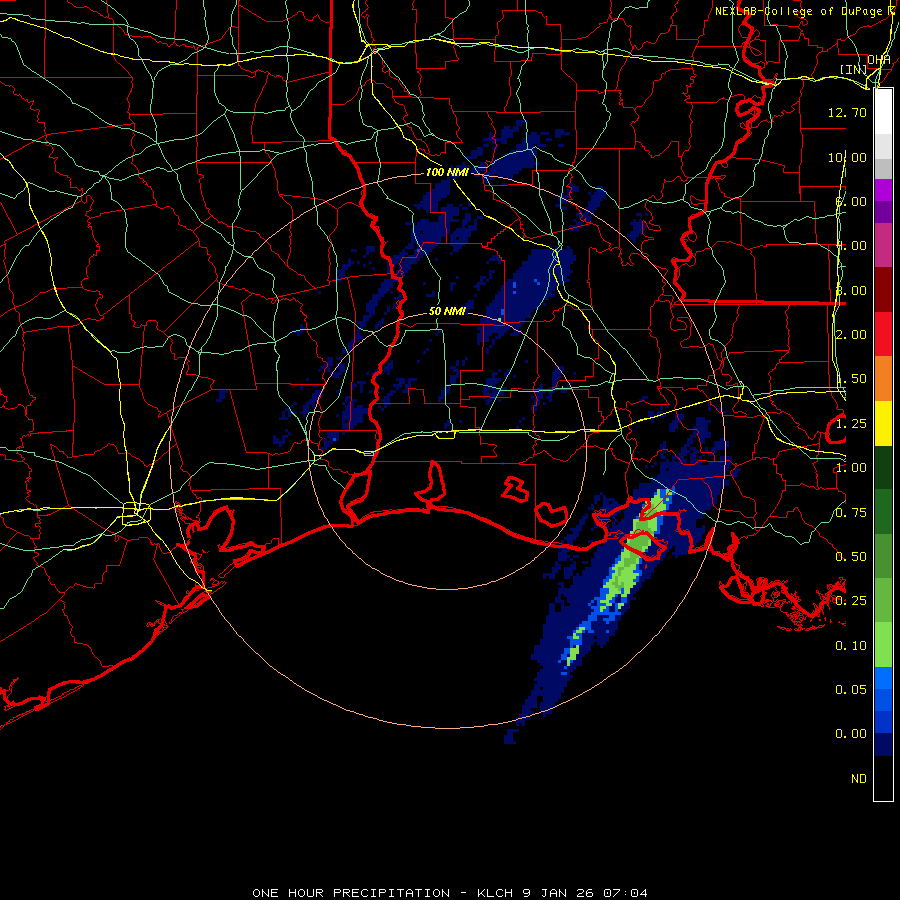Select the darkest green legend swatch
Viewport: 900px width, 900px height.
tap(883, 468)
